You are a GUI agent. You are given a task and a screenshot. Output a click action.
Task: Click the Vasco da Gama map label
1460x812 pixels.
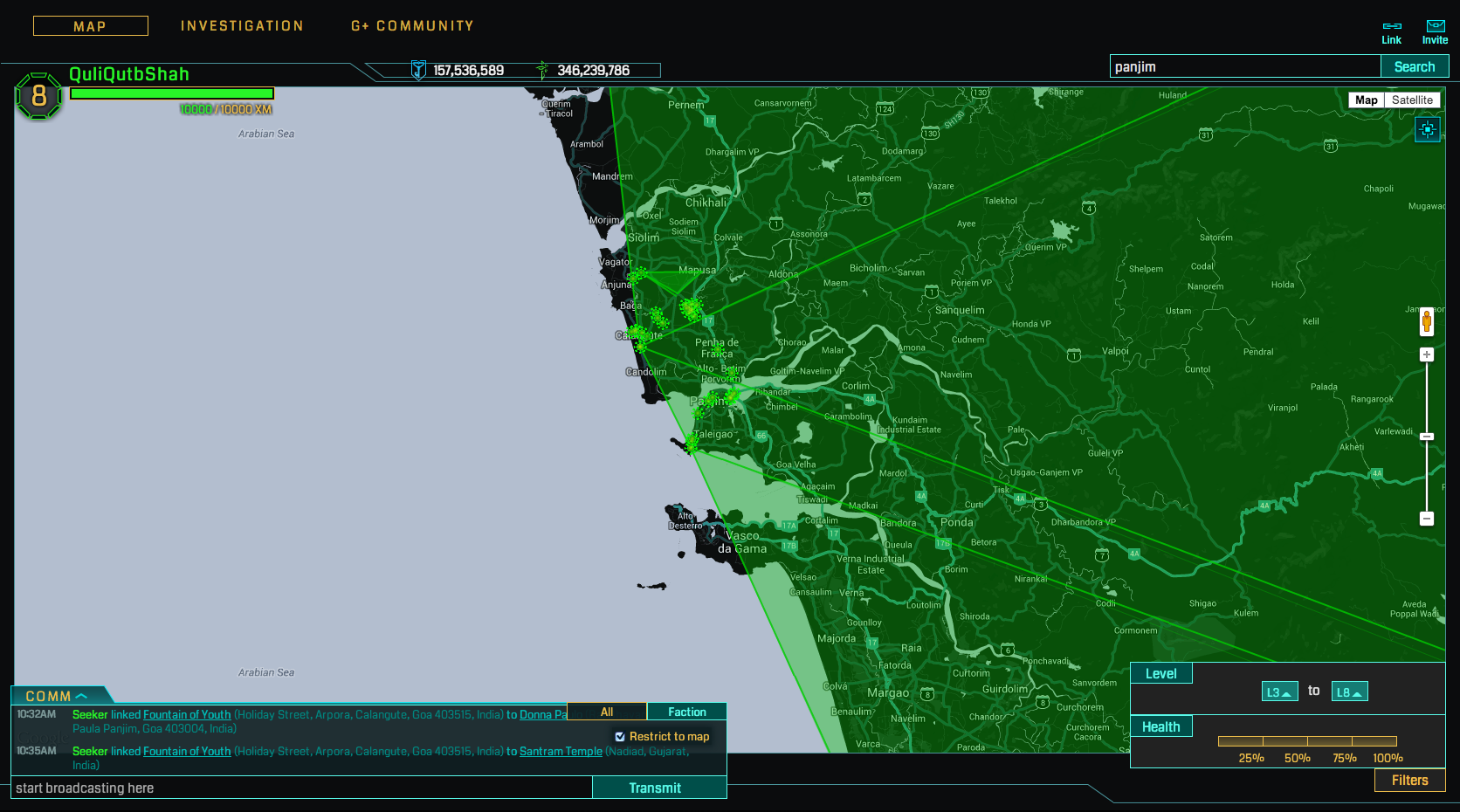point(743,542)
